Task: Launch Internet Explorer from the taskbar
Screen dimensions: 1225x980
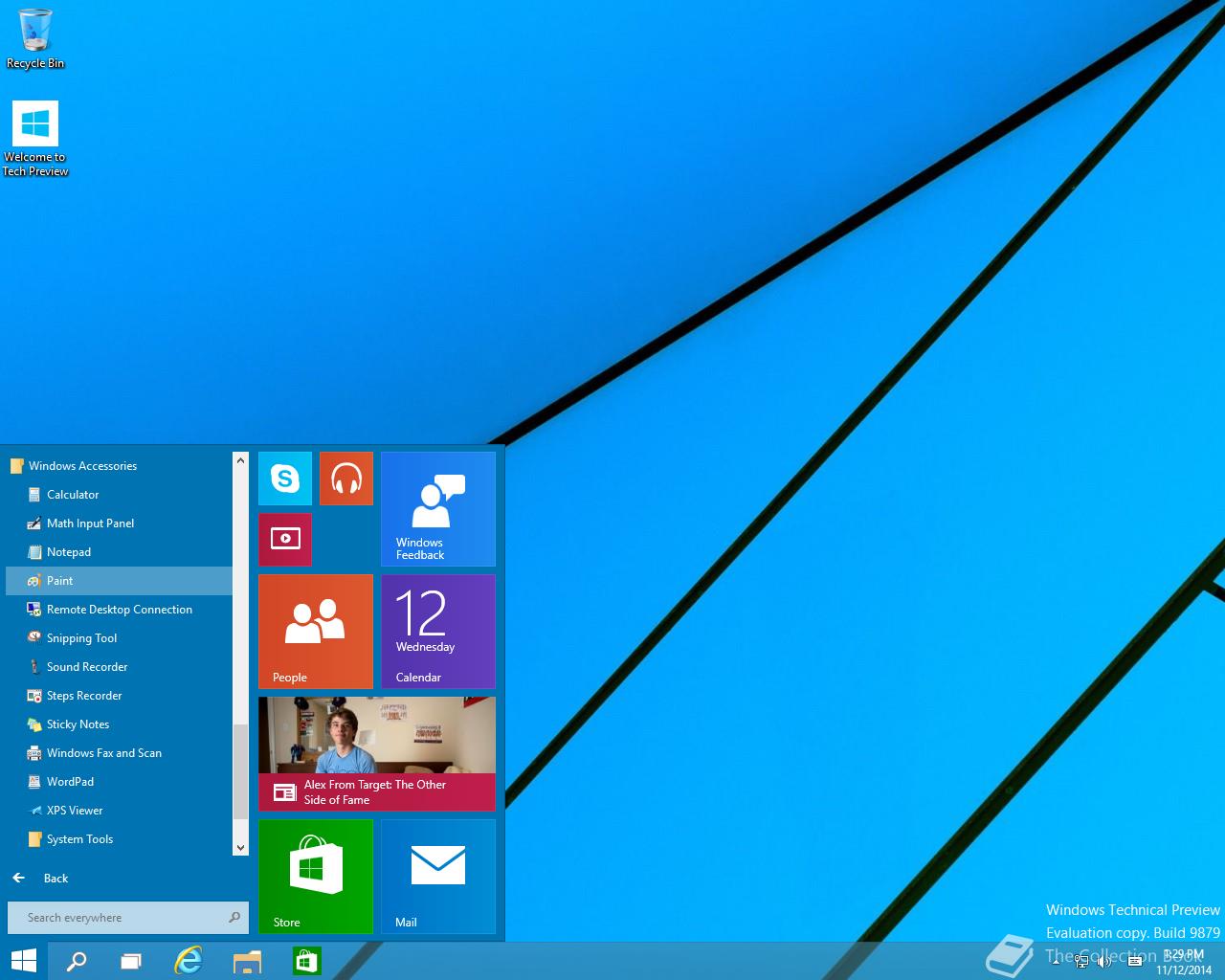Action: (189, 961)
